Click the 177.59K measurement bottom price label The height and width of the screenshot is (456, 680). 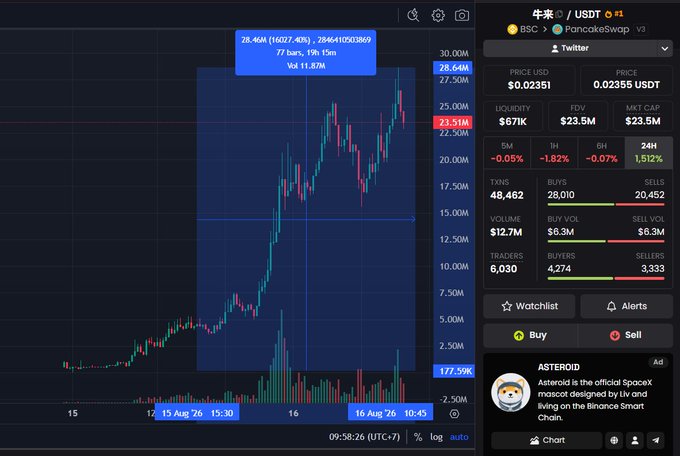[x=454, y=371]
